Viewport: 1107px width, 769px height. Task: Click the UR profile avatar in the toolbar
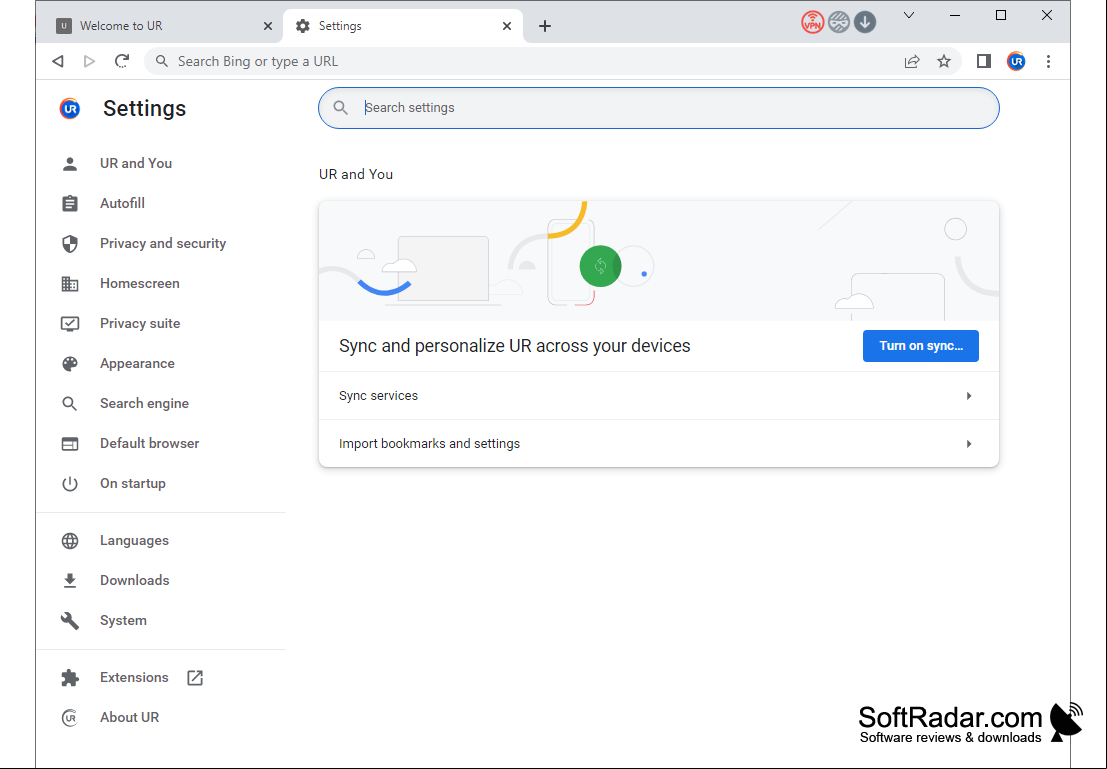[x=1016, y=61]
